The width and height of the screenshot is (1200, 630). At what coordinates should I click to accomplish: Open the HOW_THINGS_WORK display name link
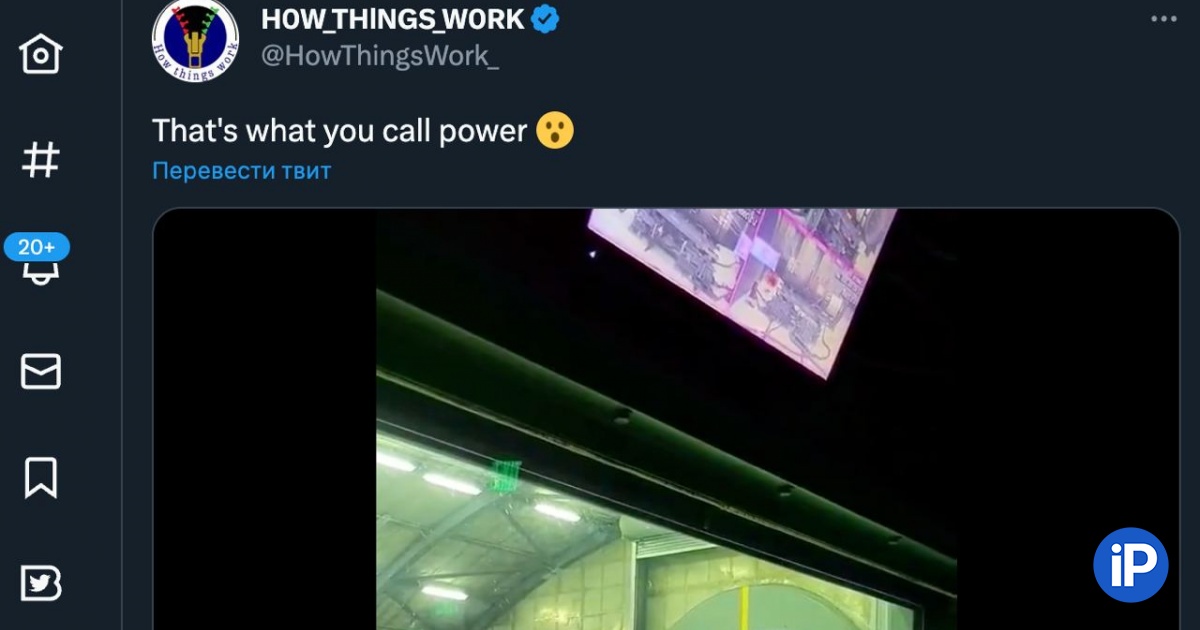[x=392, y=19]
